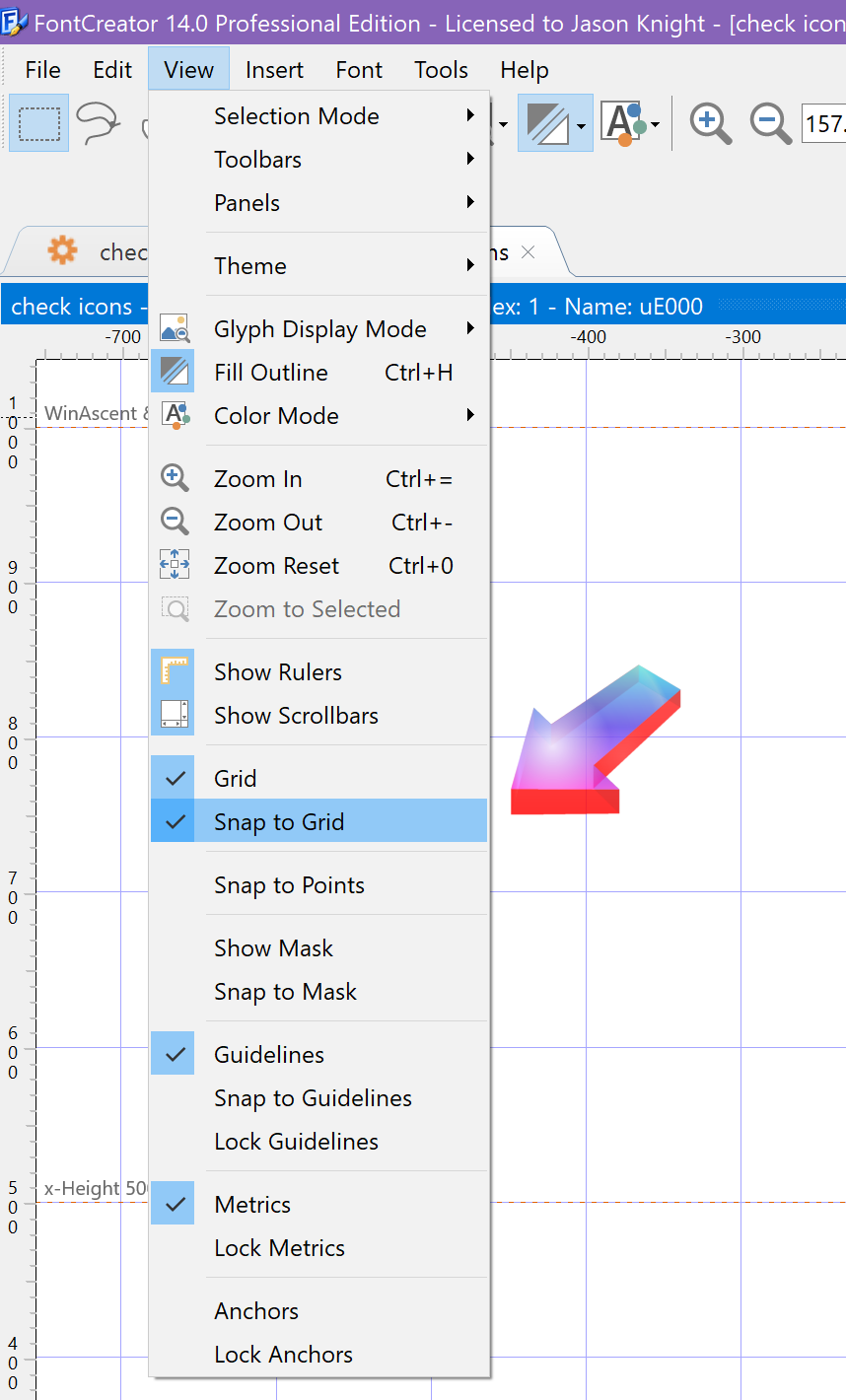Open the Fill Outline toolbar dropdown arrow

[583, 125]
